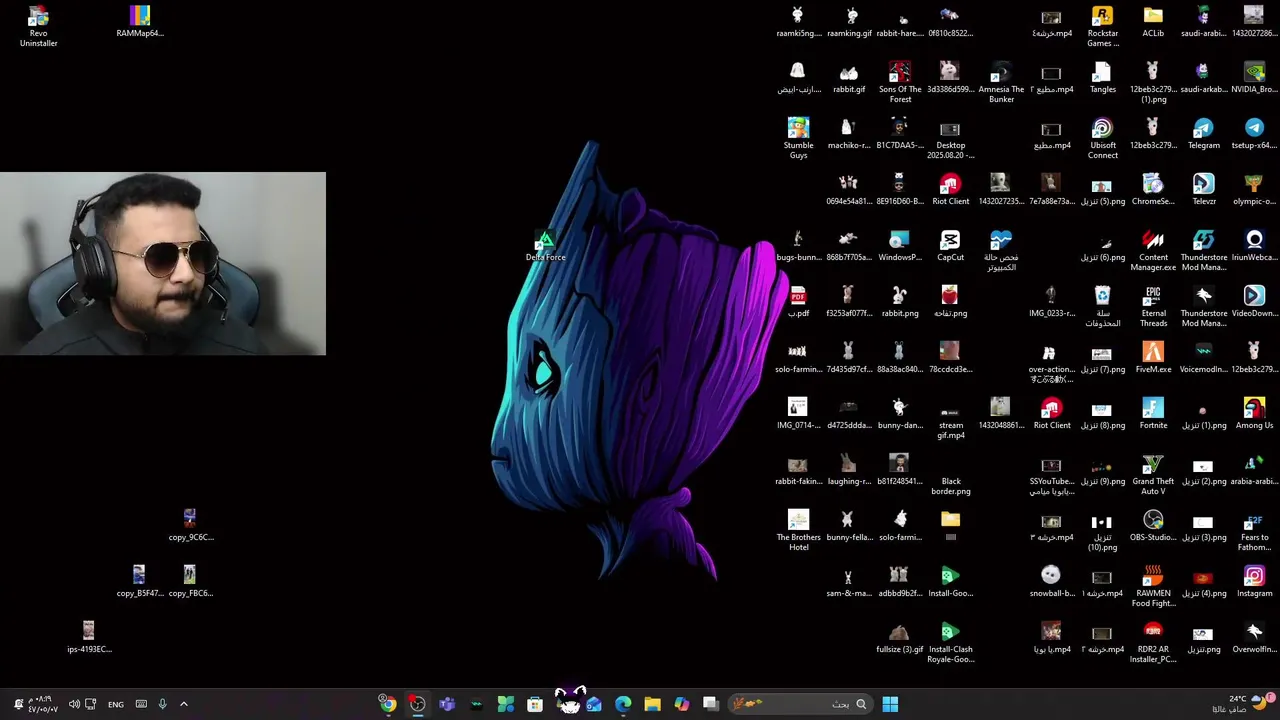Select the copy_9C6C... file icon
1280x720 pixels.
point(190,525)
